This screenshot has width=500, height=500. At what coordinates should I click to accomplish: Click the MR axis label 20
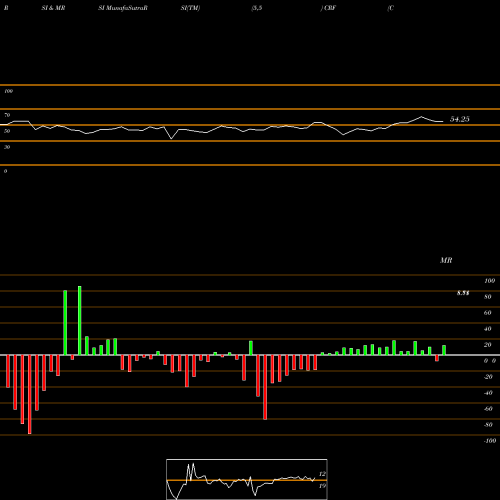click(487, 345)
